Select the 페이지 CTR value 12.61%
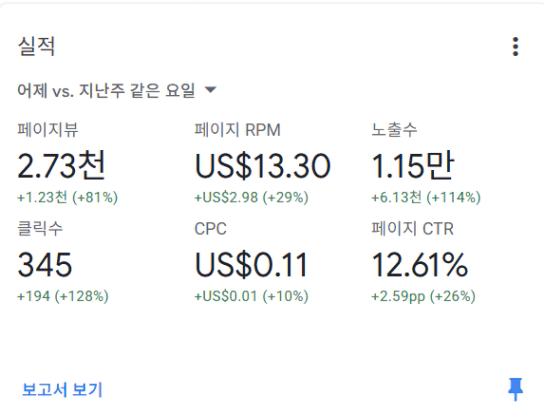 click(420, 265)
